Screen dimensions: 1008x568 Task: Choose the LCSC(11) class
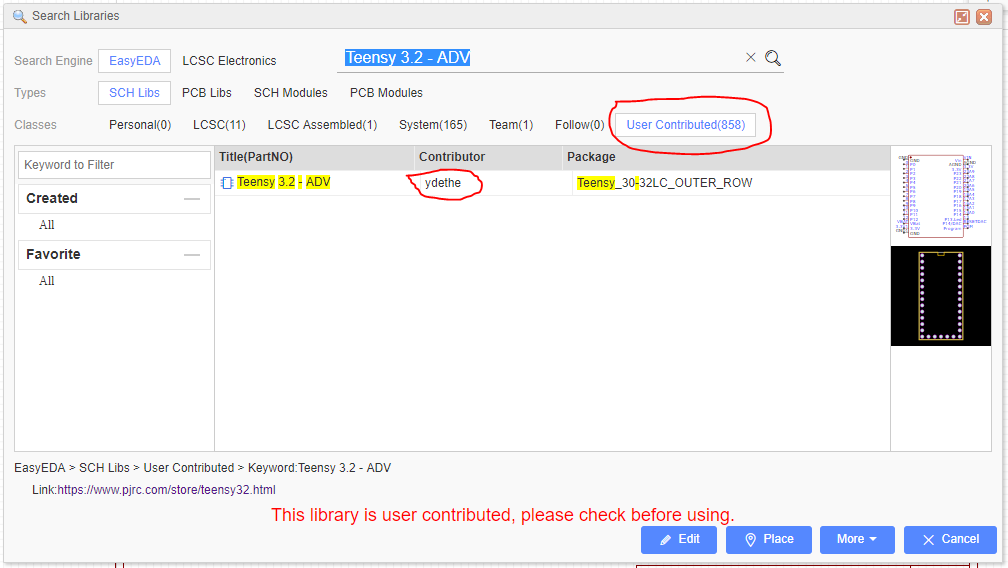(x=219, y=125)
